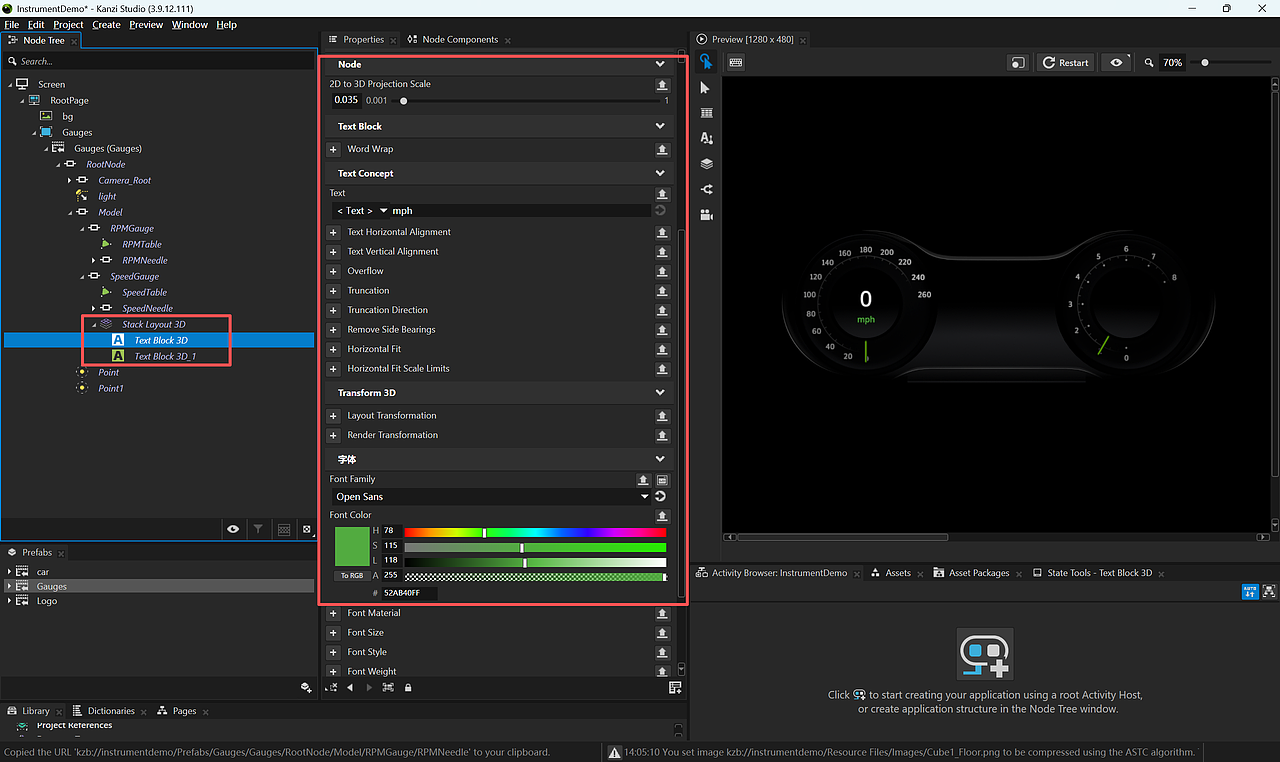Image resolution: width=1280 pixels, height=762 pixels.
Task: Click the hue H slider in Font Color
Action: (535, 532)
